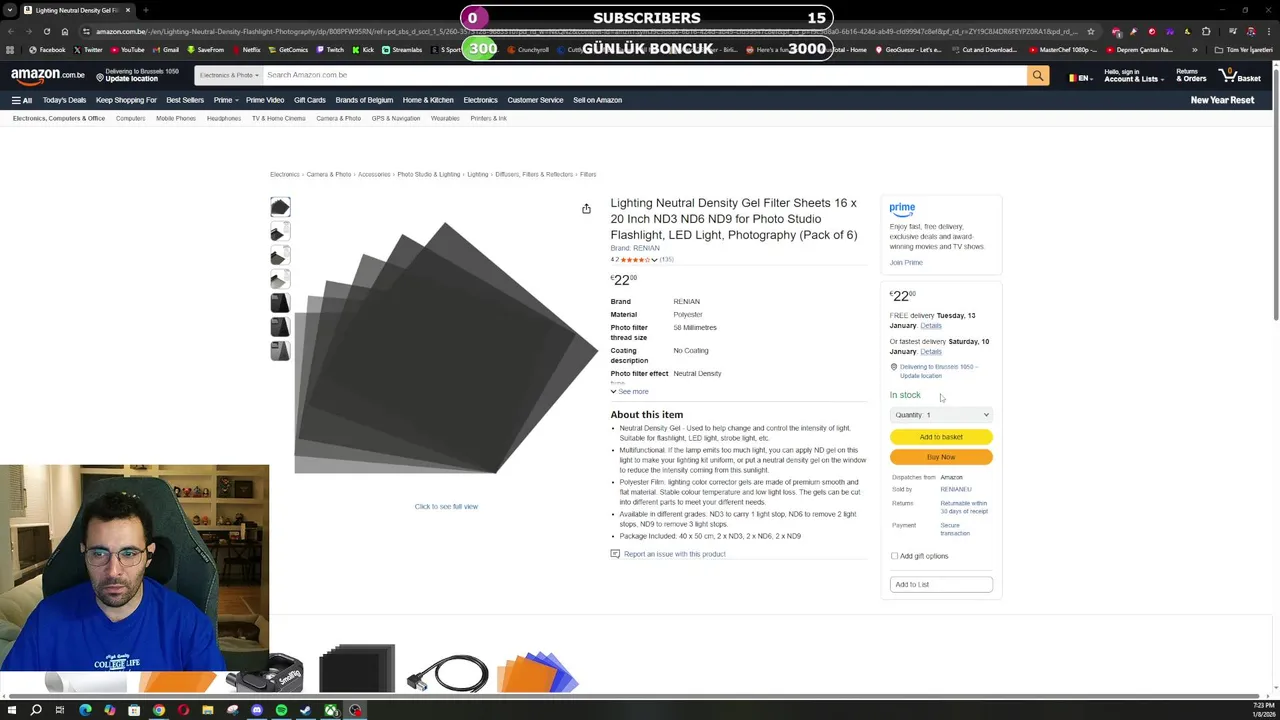Click the location pin delivery icon
The height and width of the screenshot is (720, 1280).
pyautogui.click(x=893, y=367)
